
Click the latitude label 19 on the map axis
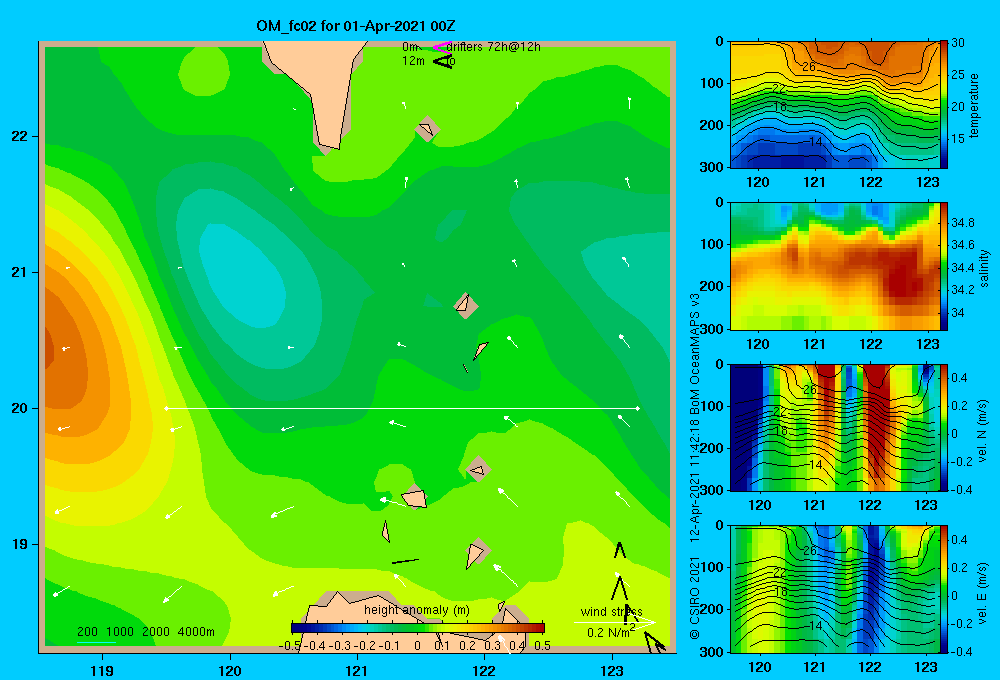click(19, 544)
